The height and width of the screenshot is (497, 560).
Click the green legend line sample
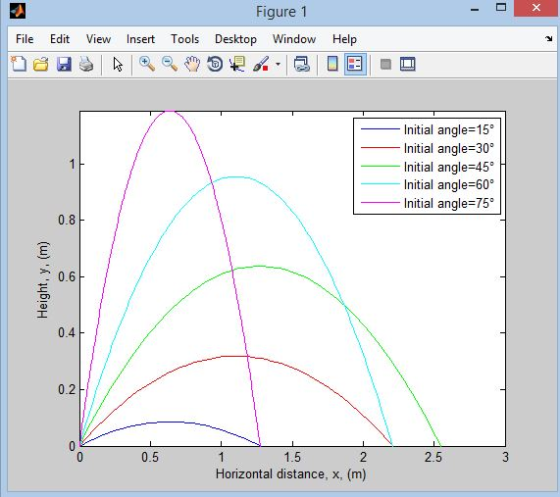pos(380,166)
